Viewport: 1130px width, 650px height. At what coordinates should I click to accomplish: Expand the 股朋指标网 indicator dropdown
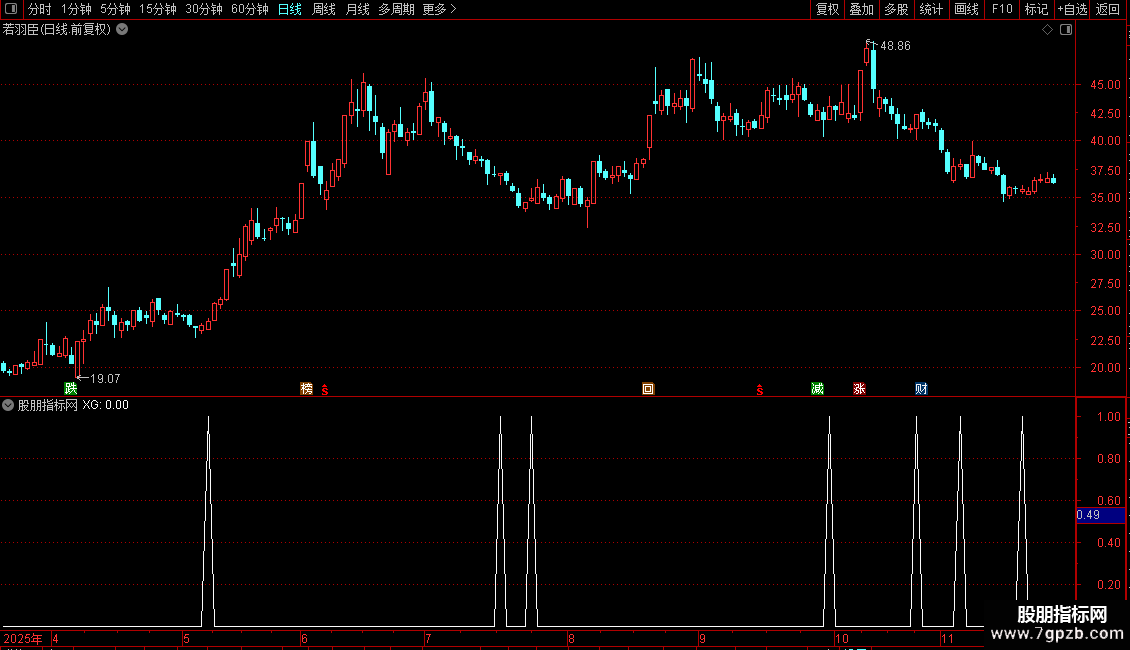point(8,405)
